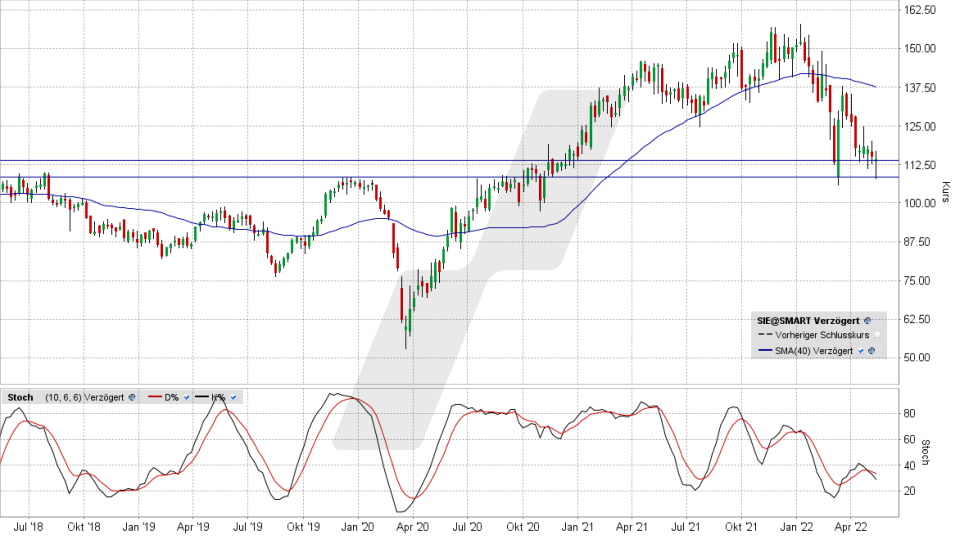Enable the Vorheriger Schlusskurs checkbox
The image size is (960, 540).
click(877, 335)
